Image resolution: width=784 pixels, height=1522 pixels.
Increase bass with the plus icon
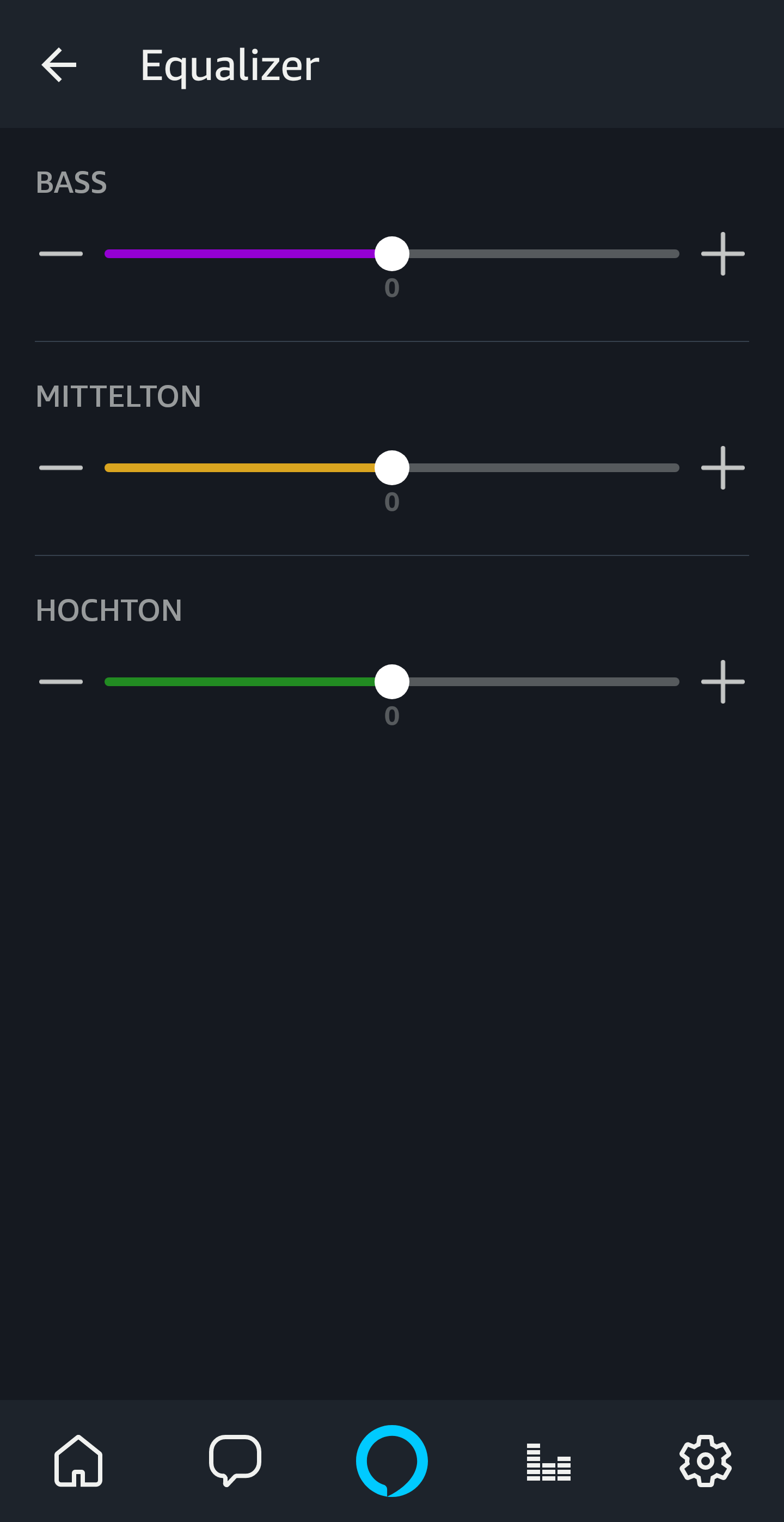722,254
